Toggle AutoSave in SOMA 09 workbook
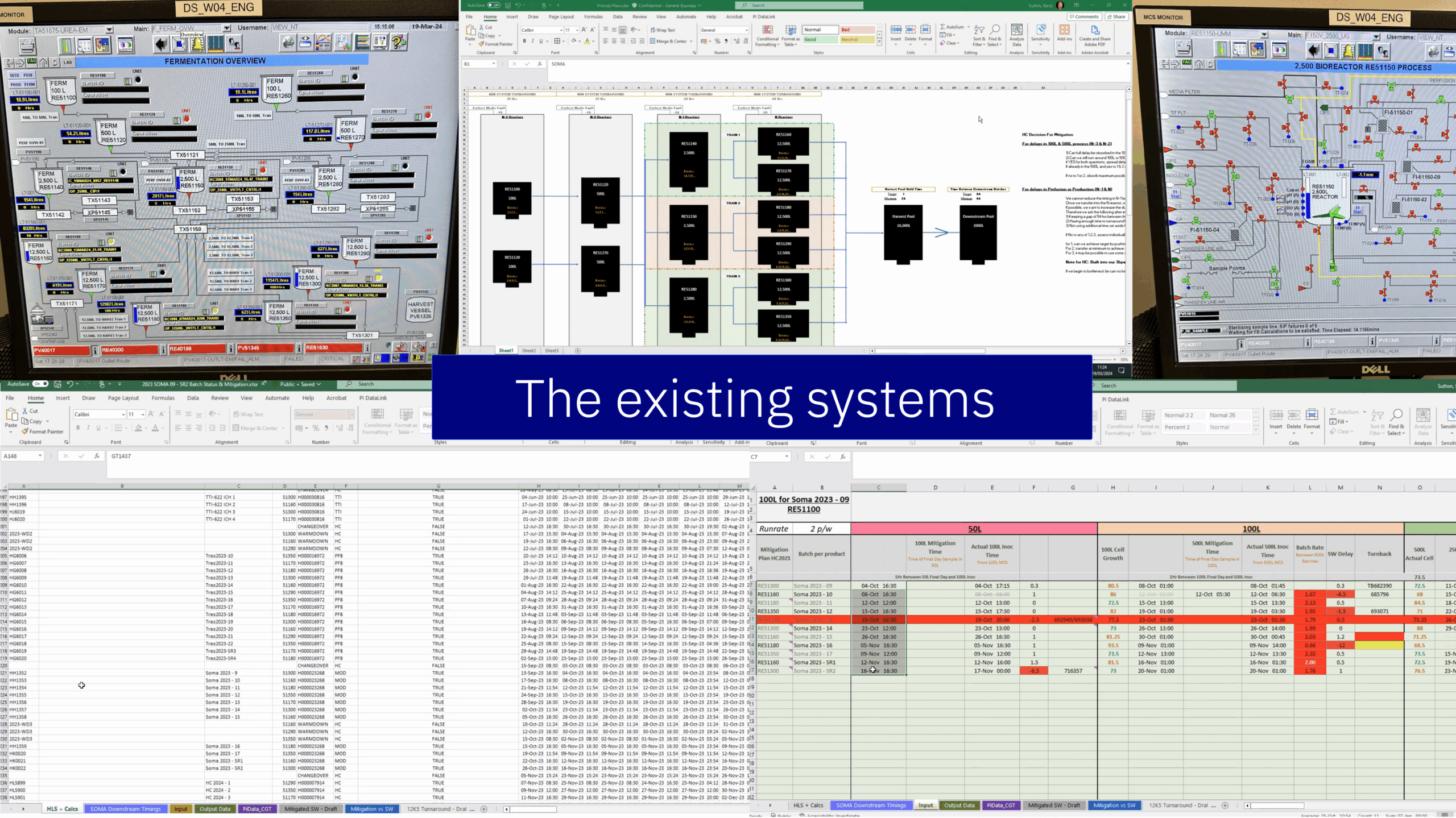1456x818 pixels. 40,384
